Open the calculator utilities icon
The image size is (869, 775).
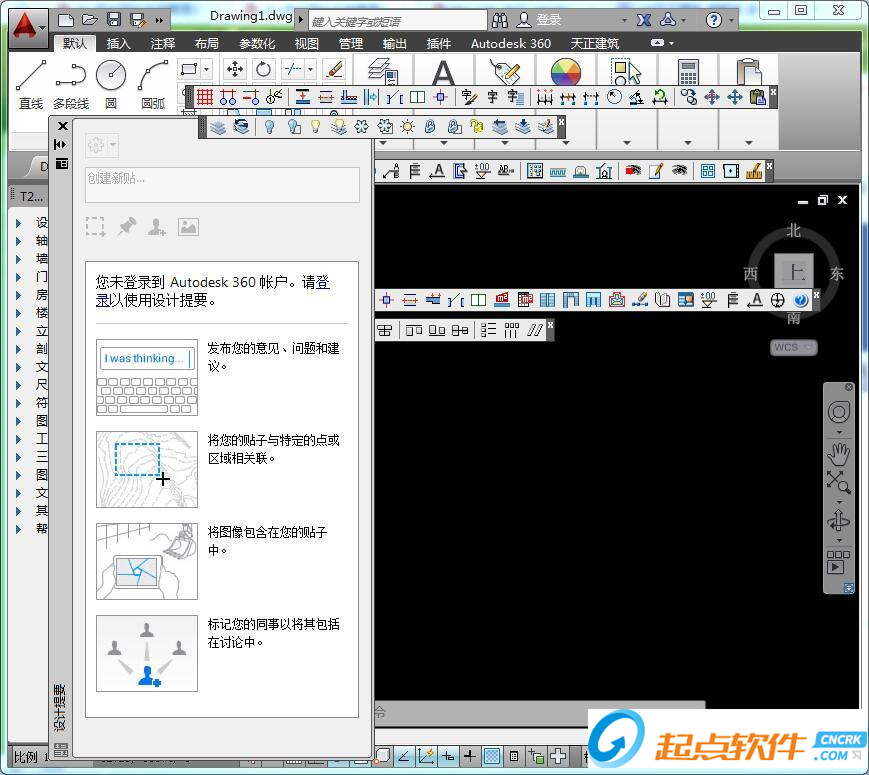tap(688, 73)
